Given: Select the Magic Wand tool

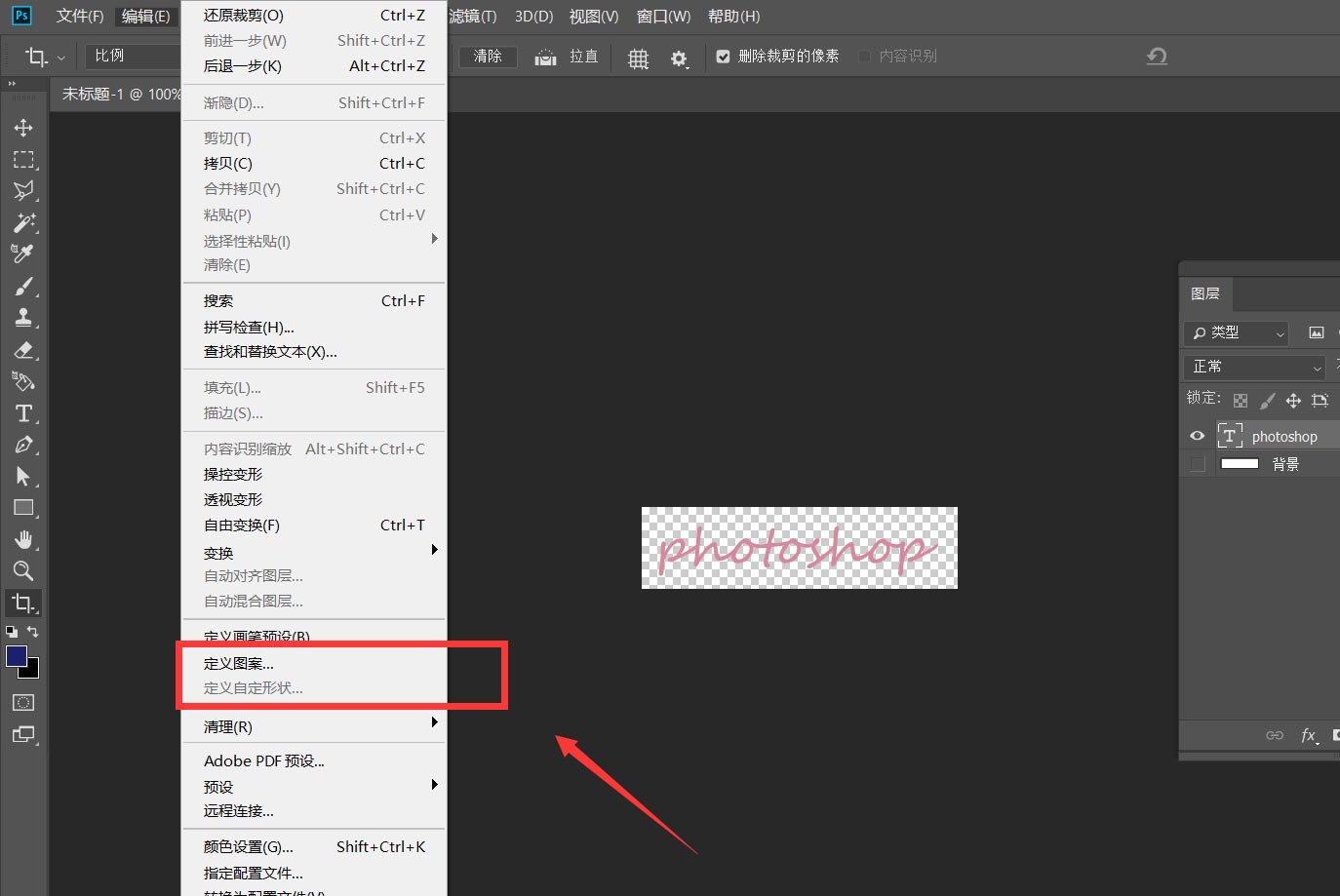Looking at the screenshot, I should (x=23, y=222).
